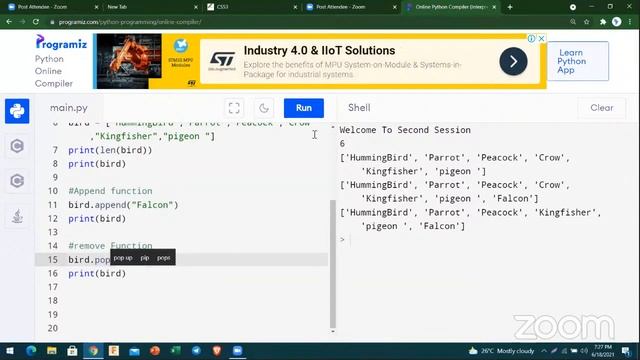640x360 pixels.
Task: Bookmark this page star icon
Action: click(x=587, y=22)
